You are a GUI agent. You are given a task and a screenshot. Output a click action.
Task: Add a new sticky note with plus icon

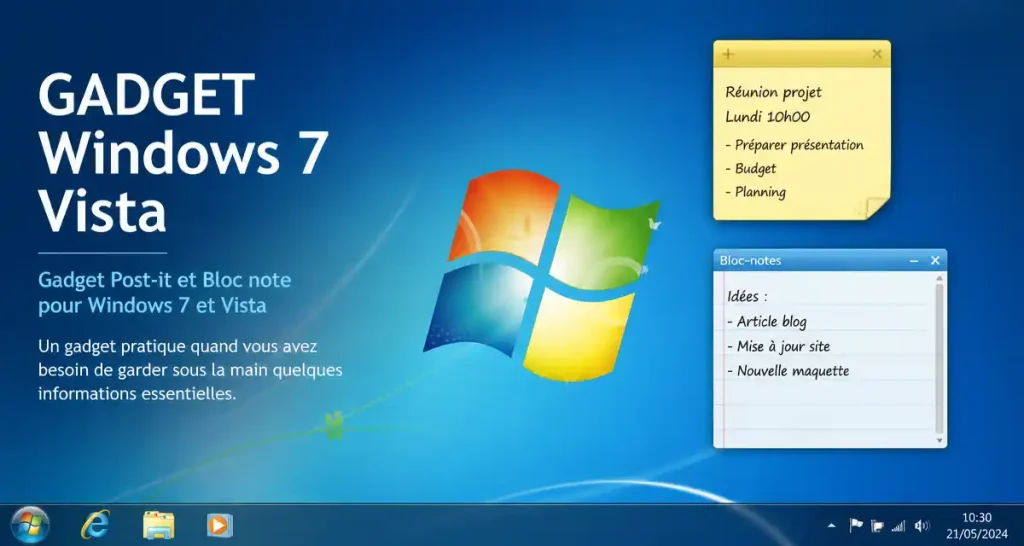(x=728, y=54)
